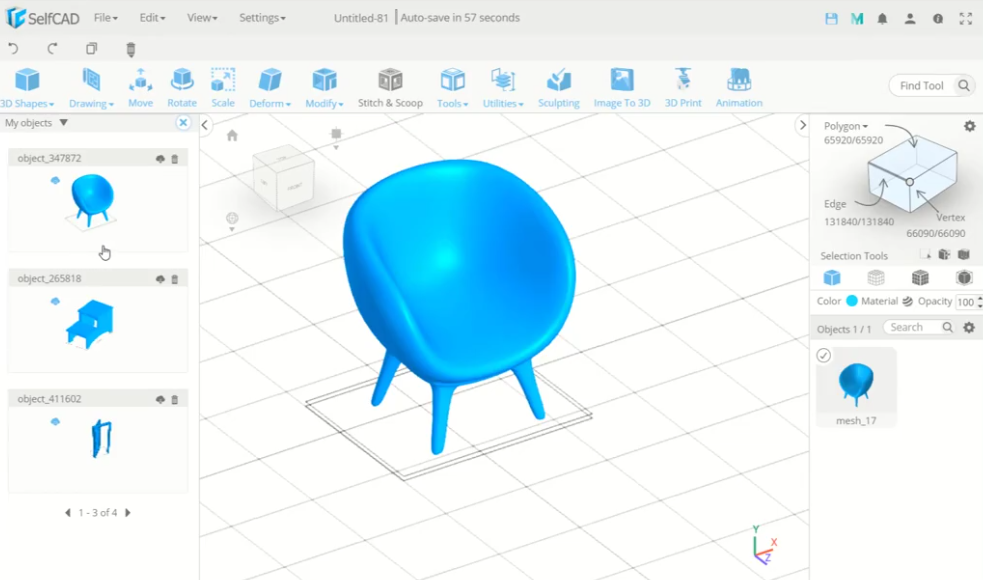Screen dimensions: 983x580
Task: Select the Rotate tool
Action: coord(182,88)
